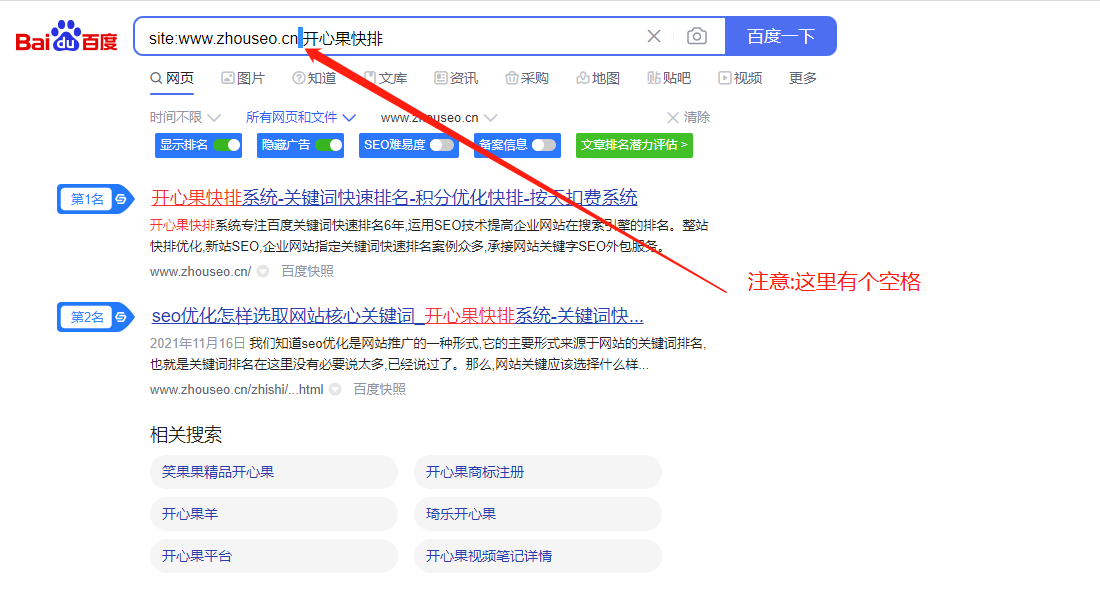Toggle the 隐藏广告 switch
This screenshot has width=1100, height=599.
330,145
